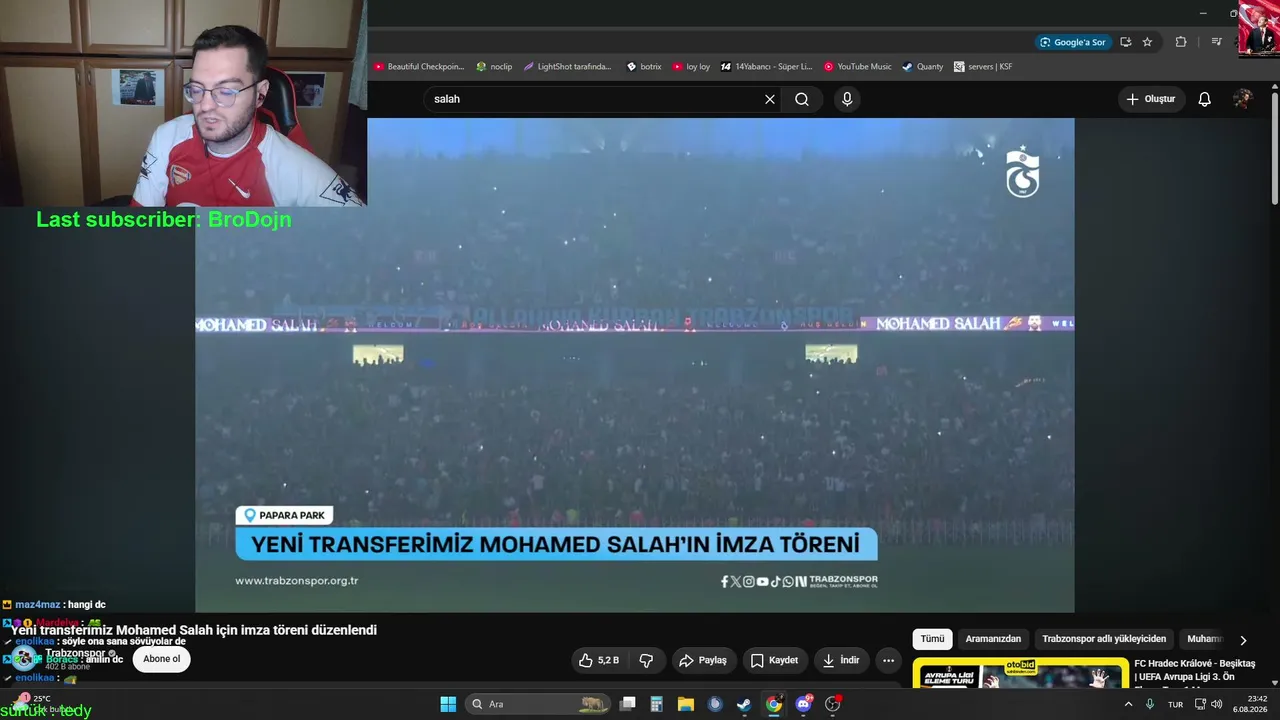This screenshot has width=1280, height=720.
Task: Click the taskbar Ara search box
Action: pos(537,704)
